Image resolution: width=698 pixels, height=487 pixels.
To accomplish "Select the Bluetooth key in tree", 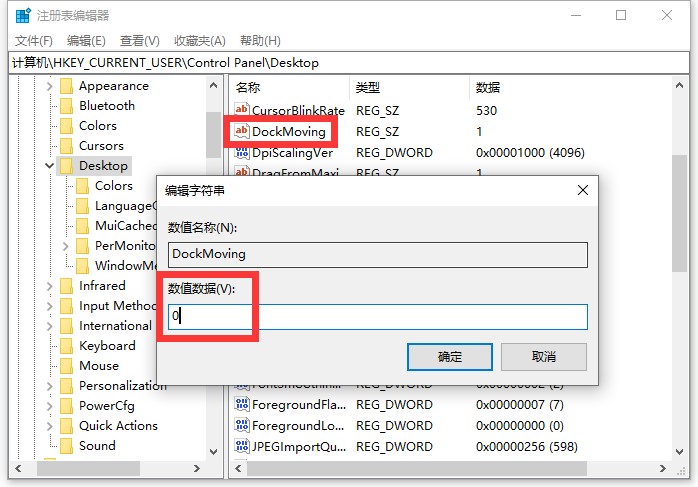I will (107, 106).
